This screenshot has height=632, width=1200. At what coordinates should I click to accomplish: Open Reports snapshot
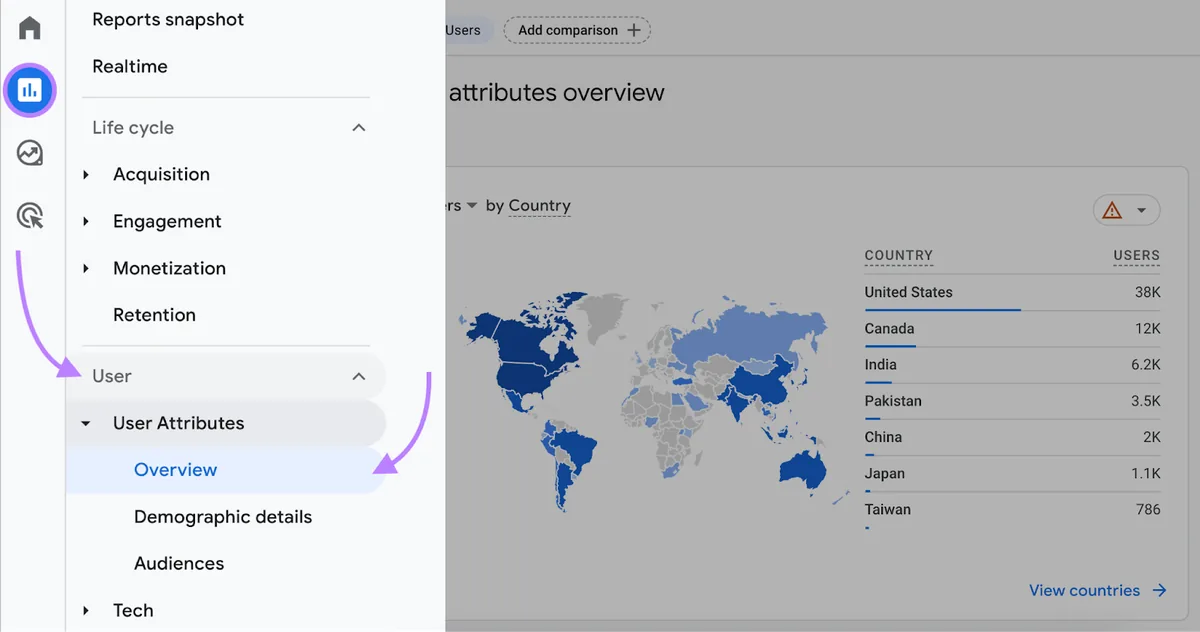coord(168,19)
